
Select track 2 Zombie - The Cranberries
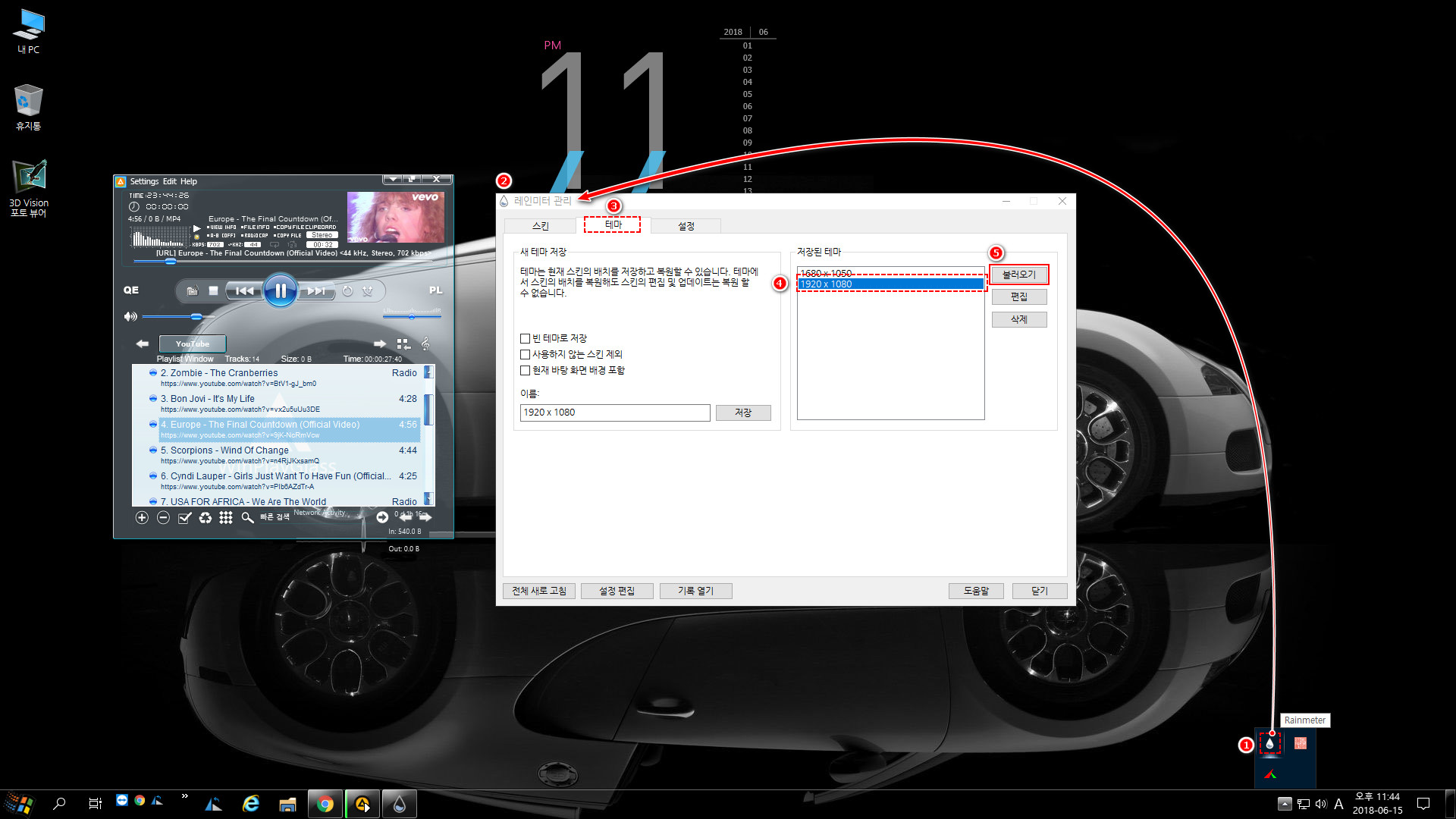click(x=288, y=378)
